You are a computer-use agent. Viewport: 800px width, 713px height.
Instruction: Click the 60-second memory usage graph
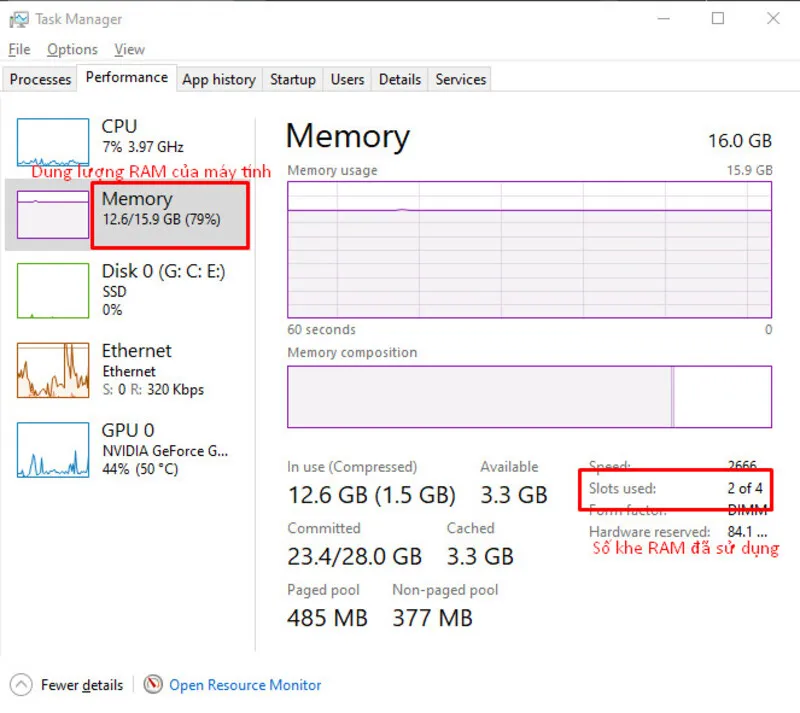coord(528,250)
